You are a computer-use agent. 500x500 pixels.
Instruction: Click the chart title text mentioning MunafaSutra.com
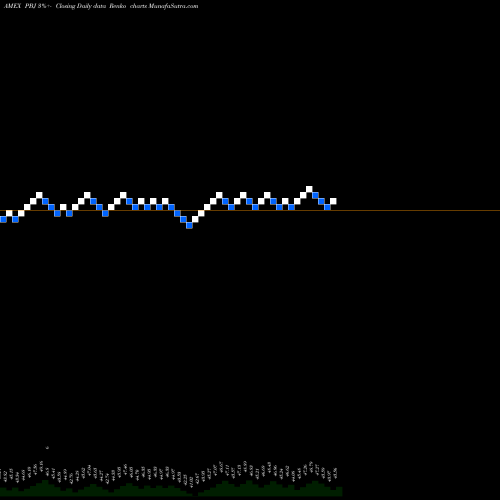pyautogui.click(x=101, y=6)
